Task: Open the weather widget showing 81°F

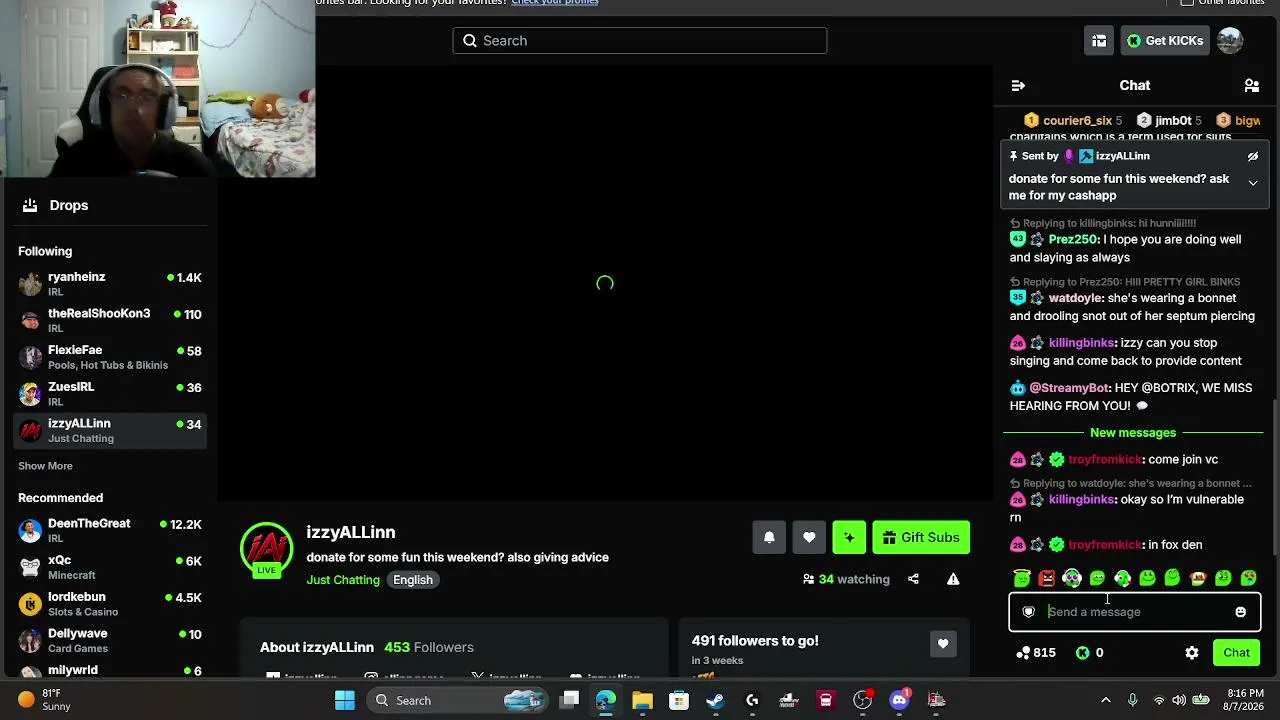Action: 45,701
